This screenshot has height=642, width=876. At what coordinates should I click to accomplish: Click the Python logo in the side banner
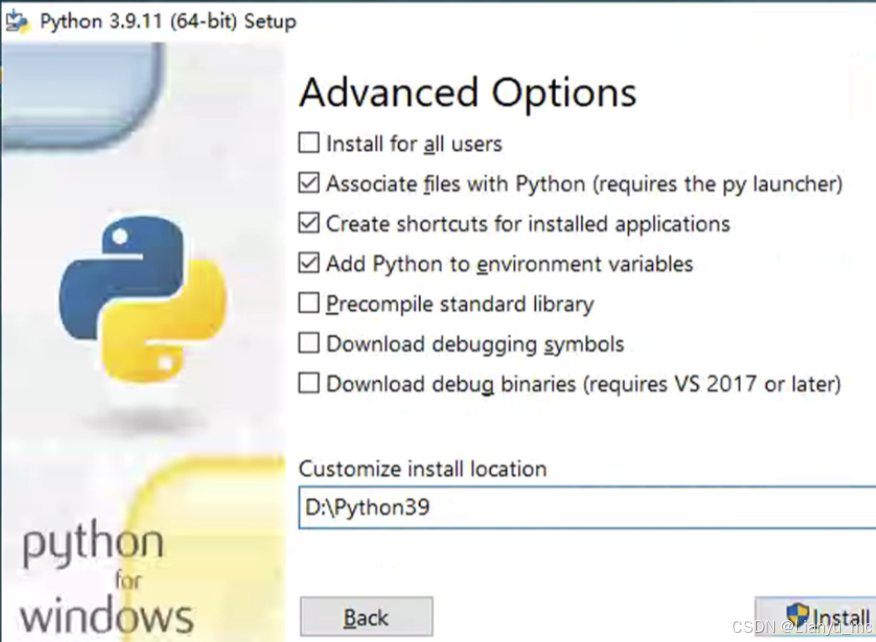pyautogui.click(x=143, y=299)
